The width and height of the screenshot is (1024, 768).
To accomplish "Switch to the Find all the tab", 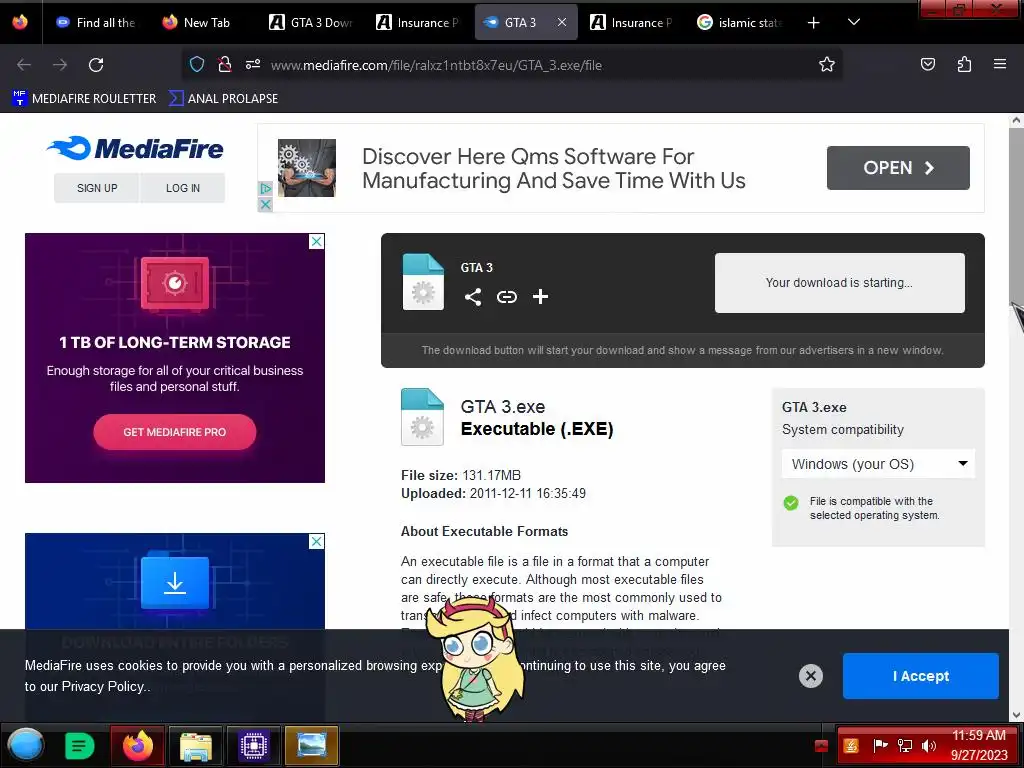I will pos(96,22).
